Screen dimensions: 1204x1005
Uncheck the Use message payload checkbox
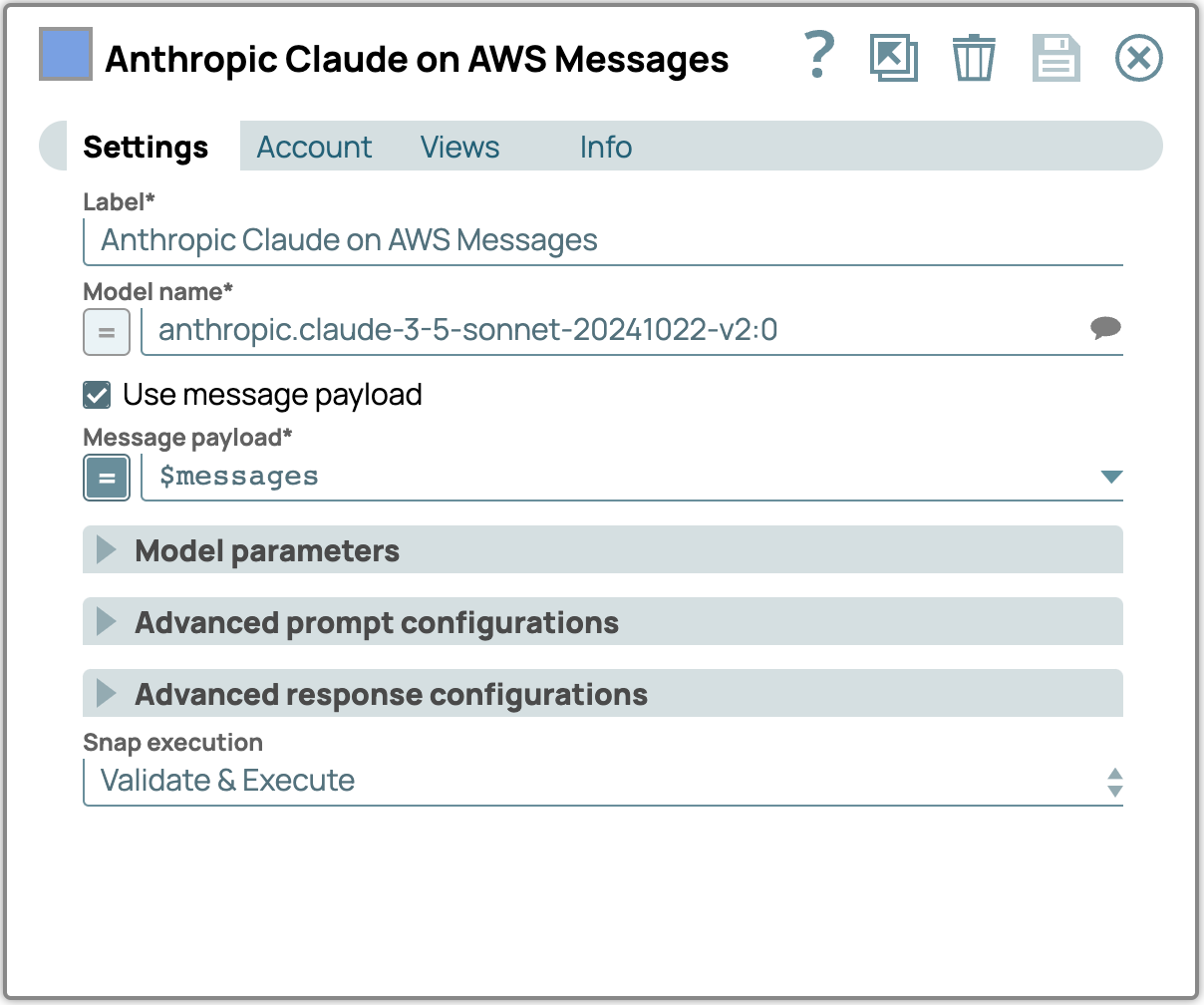coord(97,395)
